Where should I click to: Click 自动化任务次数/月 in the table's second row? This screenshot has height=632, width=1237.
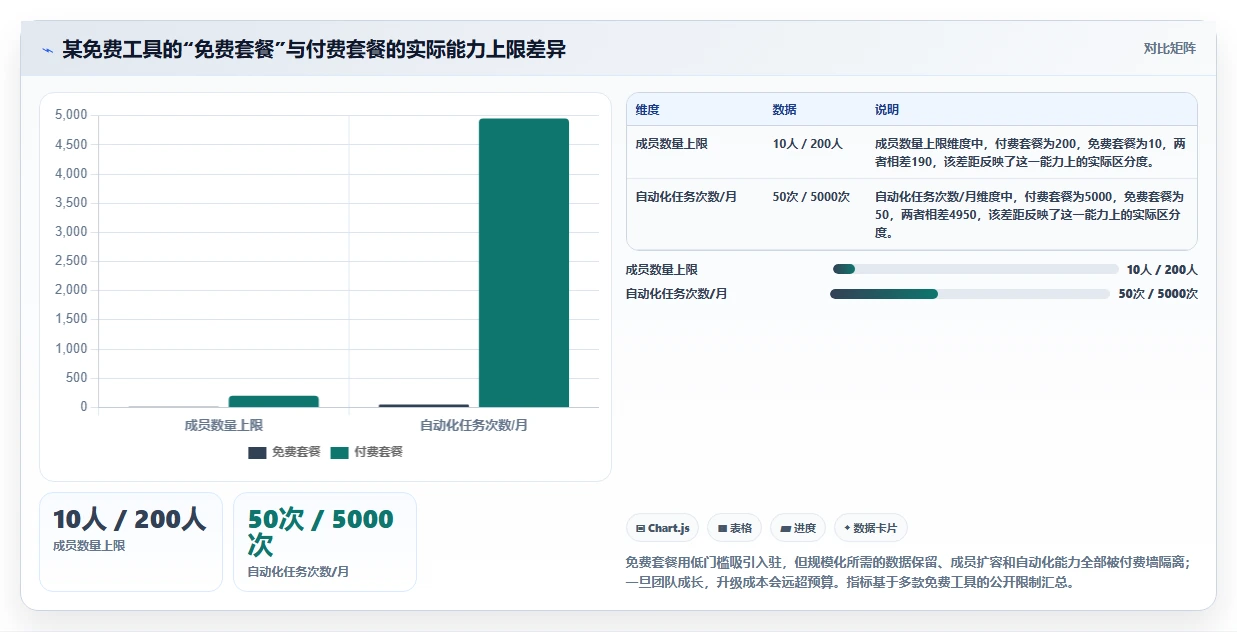[686, 197]
